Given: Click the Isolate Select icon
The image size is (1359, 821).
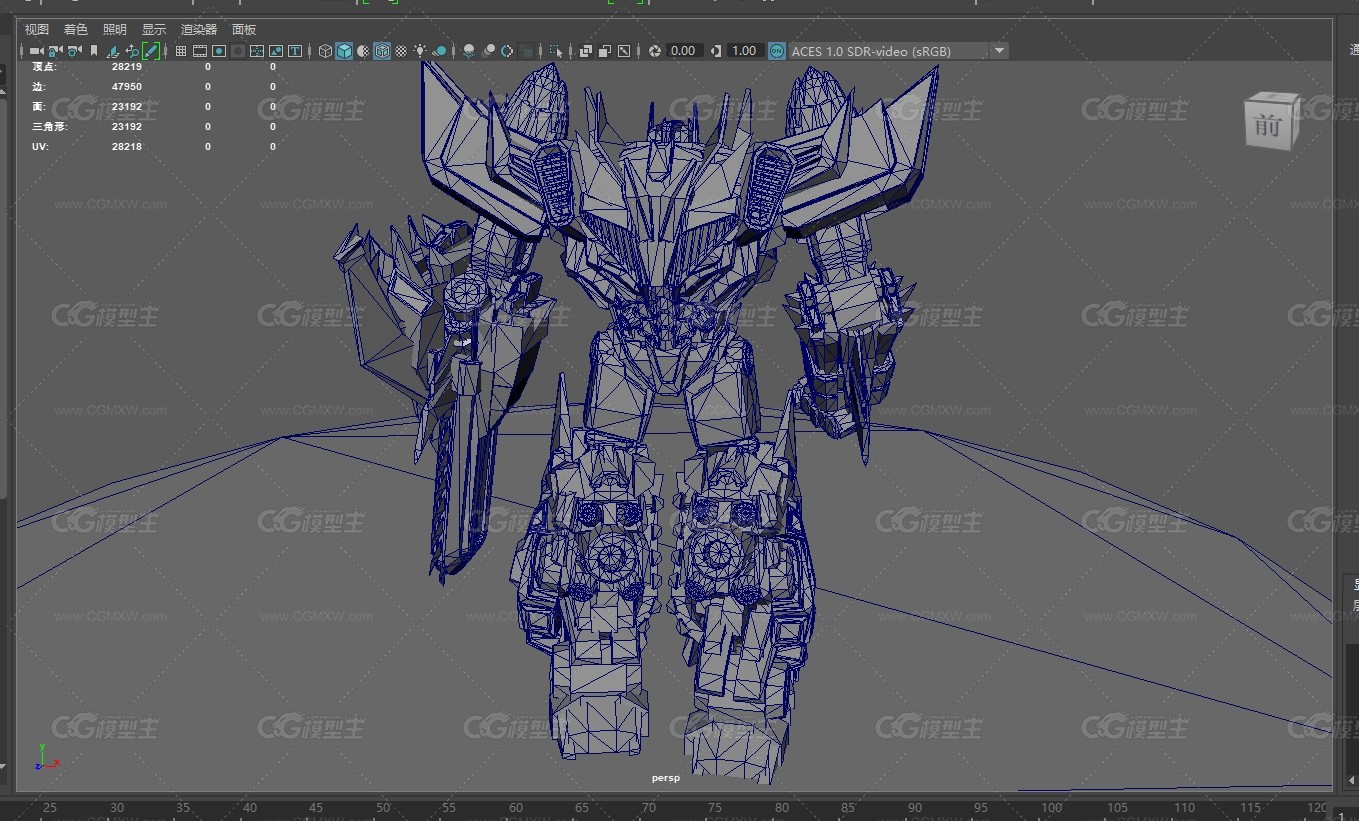Looking at the screenshot, I should pos(555,51).
